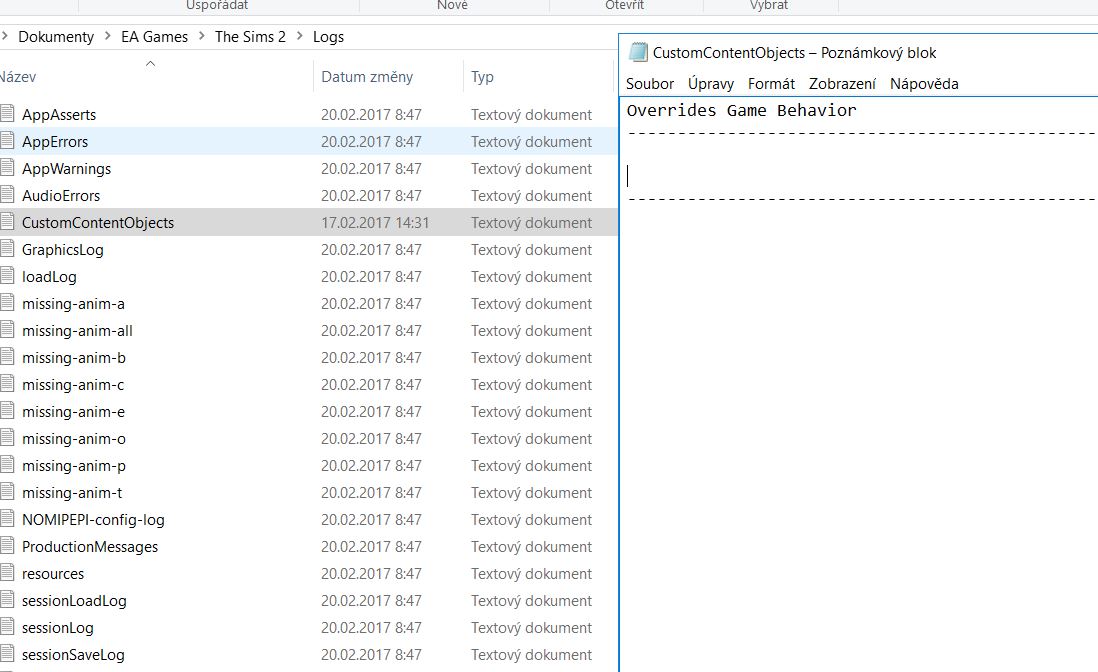1098x672 pixels.
Task: Select the resources file name
Action: (53, 573)
